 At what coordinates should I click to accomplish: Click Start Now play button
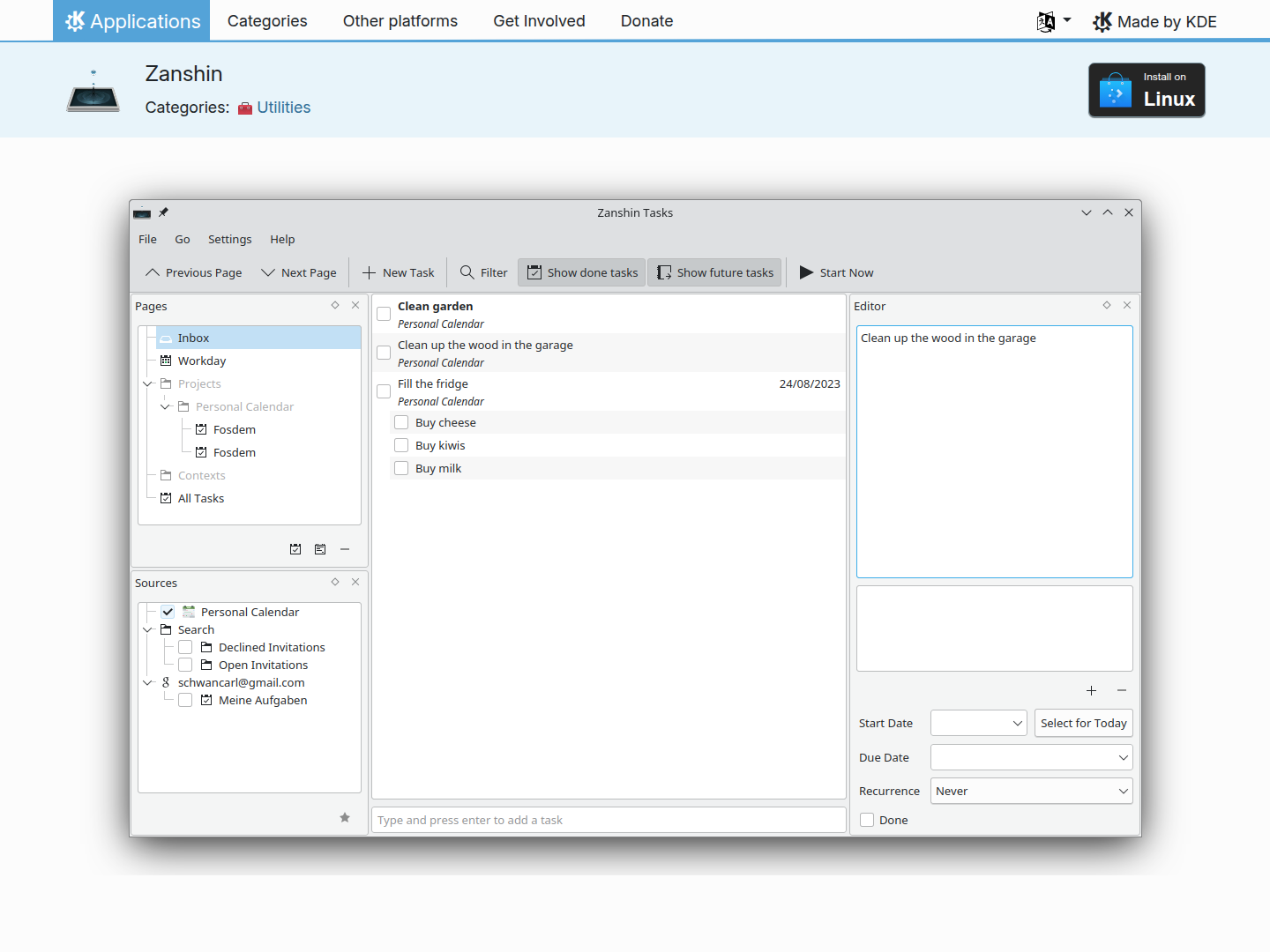coord(836,272)
